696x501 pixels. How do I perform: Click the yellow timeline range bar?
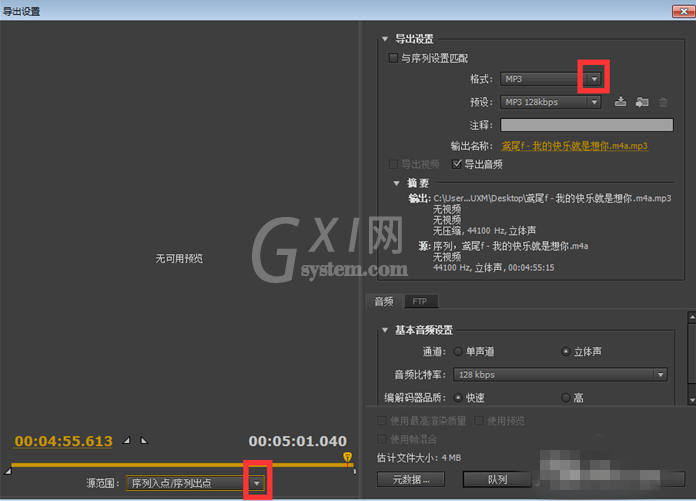182,465
